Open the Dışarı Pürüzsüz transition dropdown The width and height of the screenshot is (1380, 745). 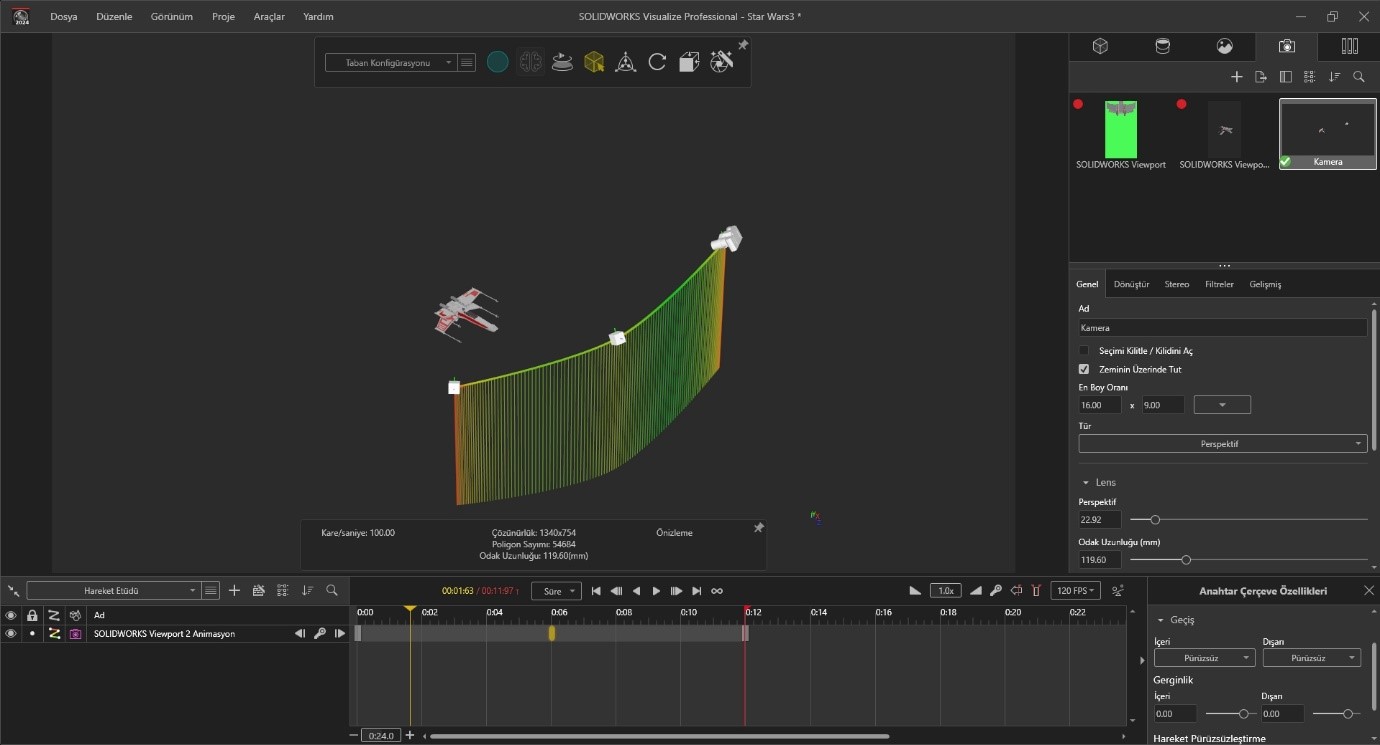(1312, 658)
